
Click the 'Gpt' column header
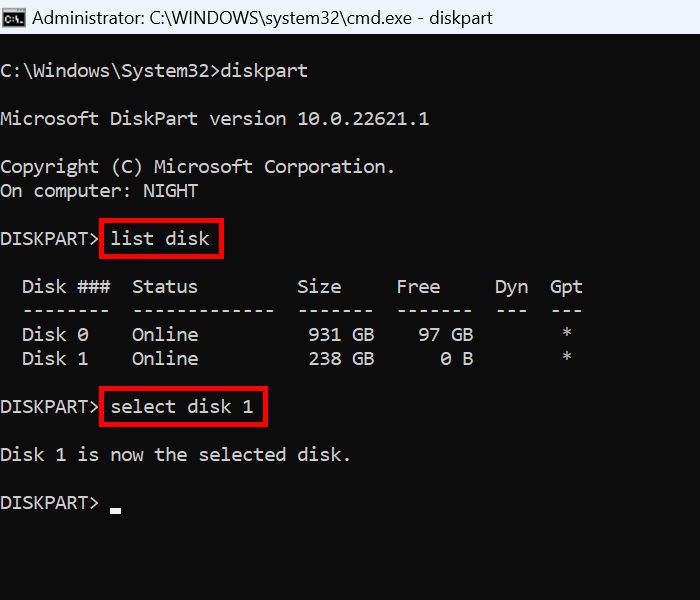click(566, 288)
